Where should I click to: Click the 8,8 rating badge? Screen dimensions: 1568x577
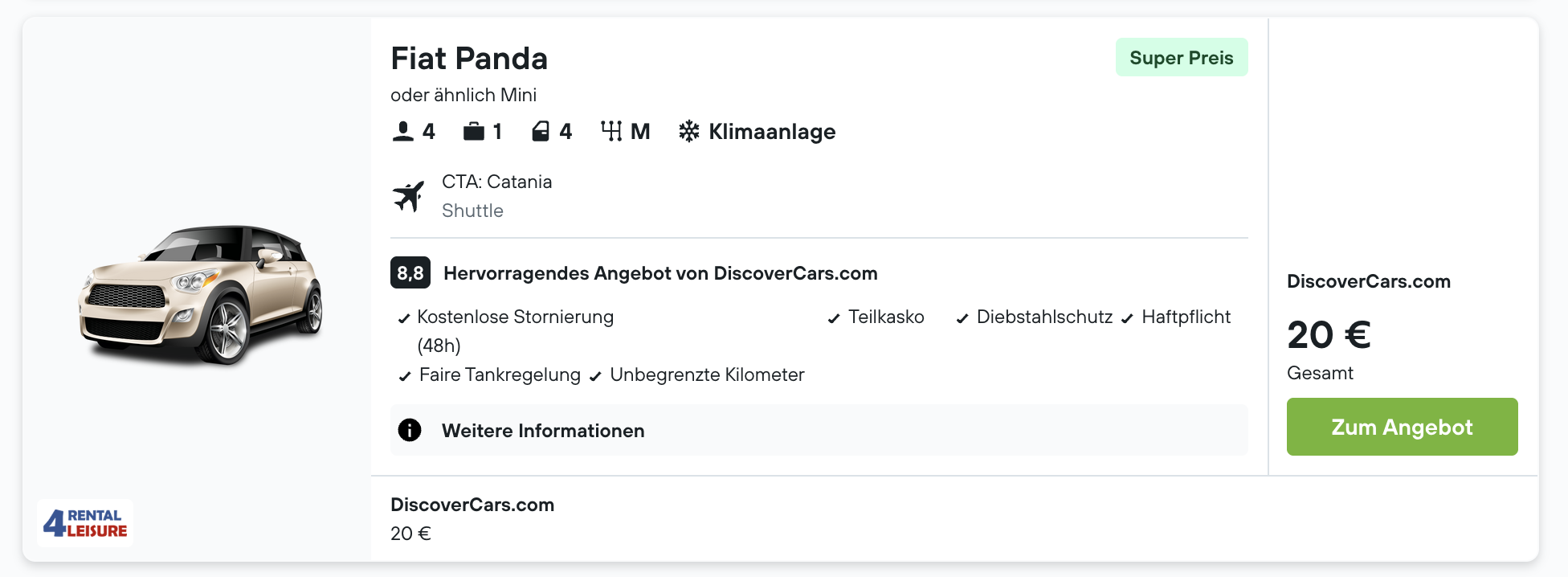(x=410, y=273)
